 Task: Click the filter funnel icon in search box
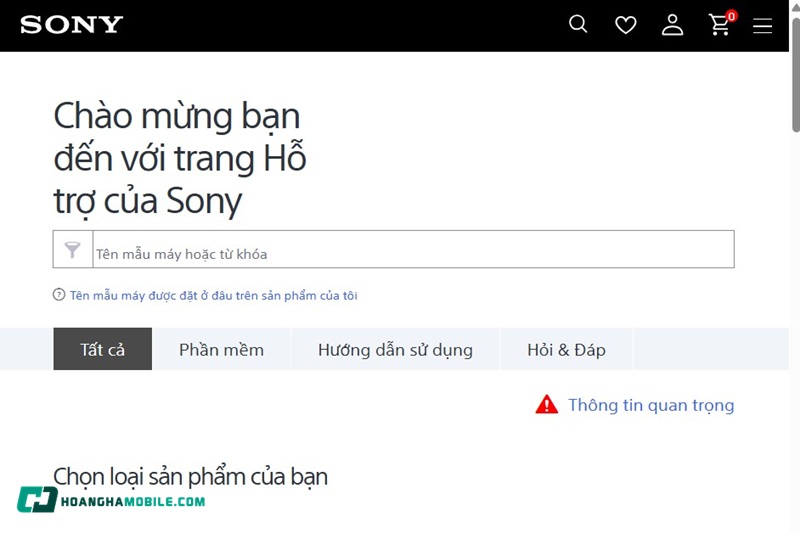pyautogui.click(x=72, y=249)
